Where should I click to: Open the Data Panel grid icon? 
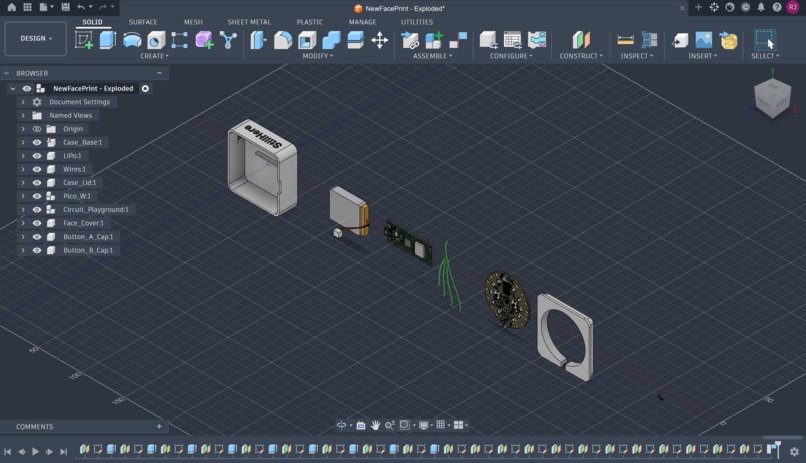(x=27, y=7)
